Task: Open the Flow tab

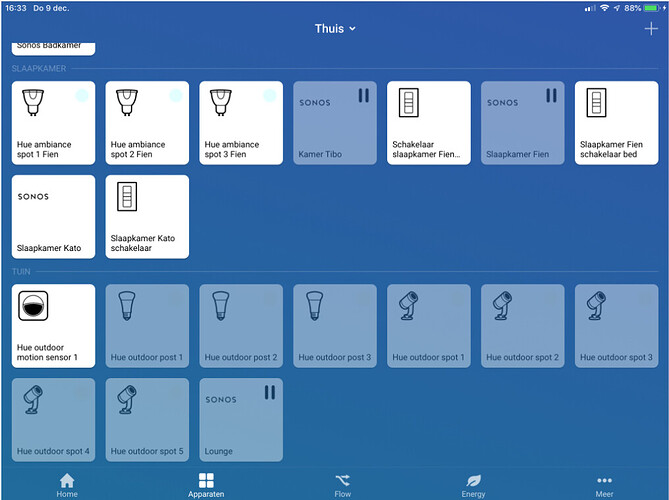Action: (x=343, y=485)
